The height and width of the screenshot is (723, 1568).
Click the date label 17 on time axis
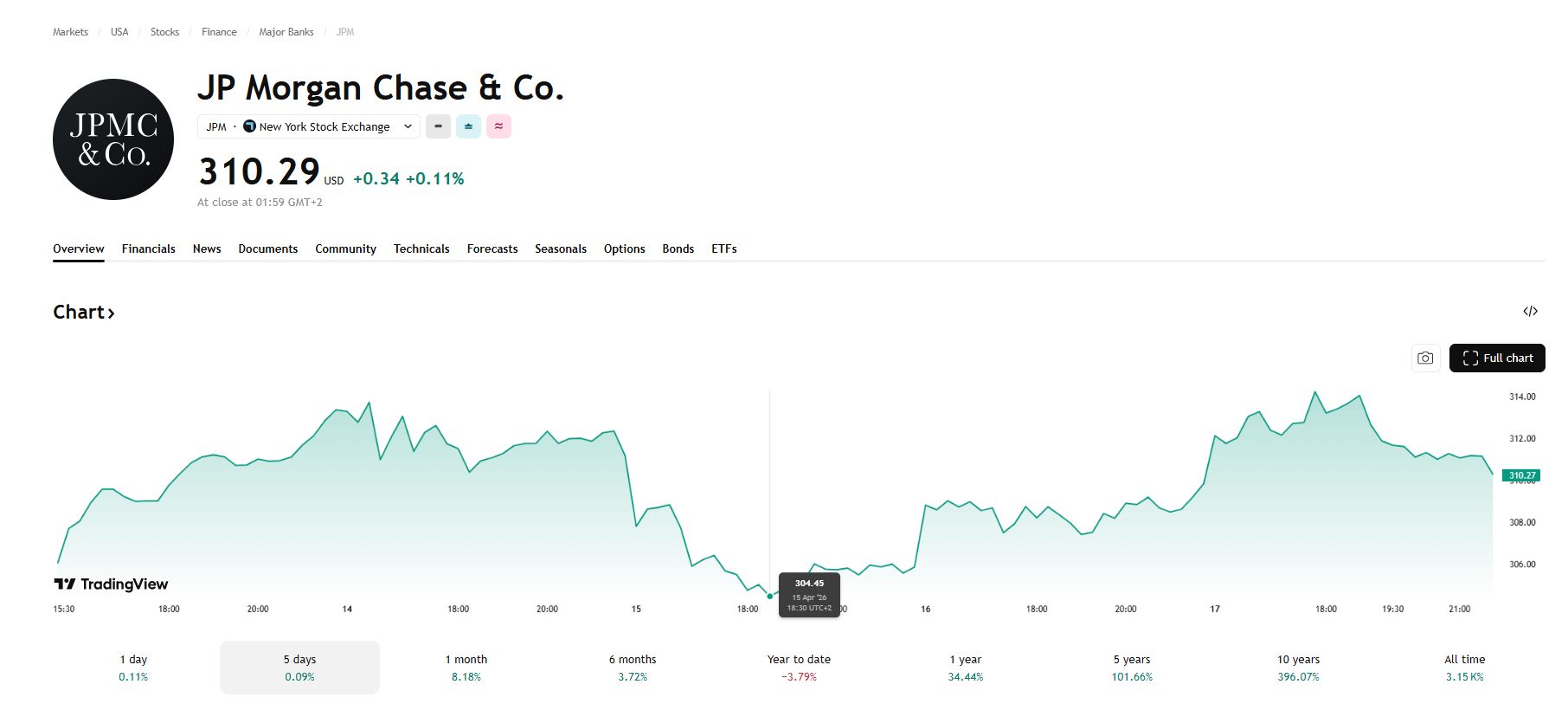1215,610
